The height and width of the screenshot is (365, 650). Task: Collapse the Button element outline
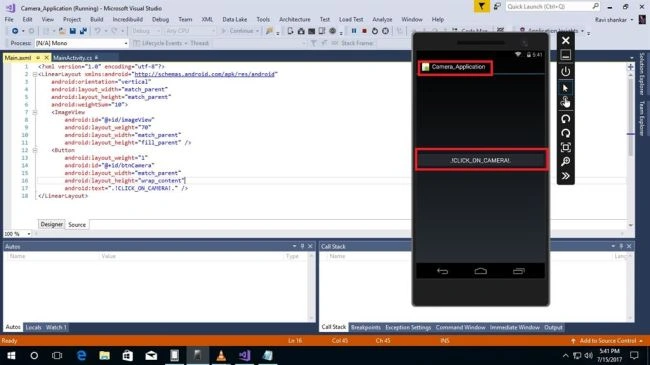(x=35, y=150)
